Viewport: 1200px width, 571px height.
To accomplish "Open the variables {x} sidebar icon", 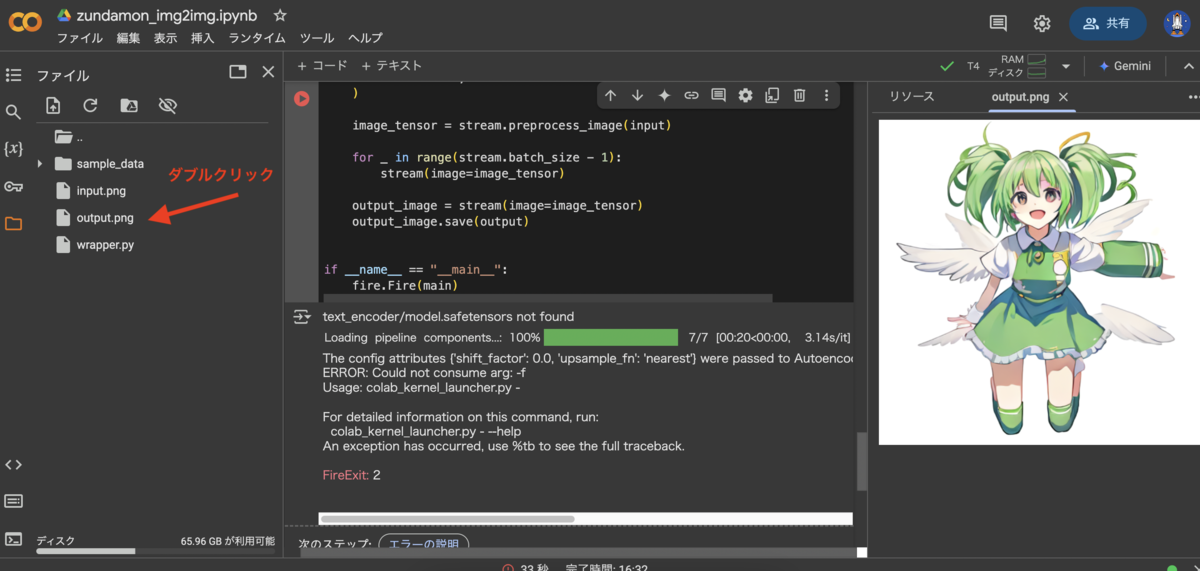I will click(x=13, y=149).
